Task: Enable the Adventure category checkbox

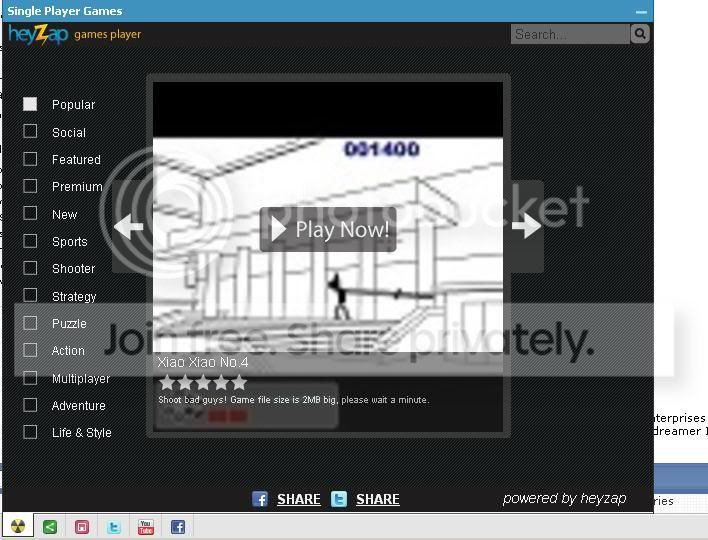Action: [30, 405]
